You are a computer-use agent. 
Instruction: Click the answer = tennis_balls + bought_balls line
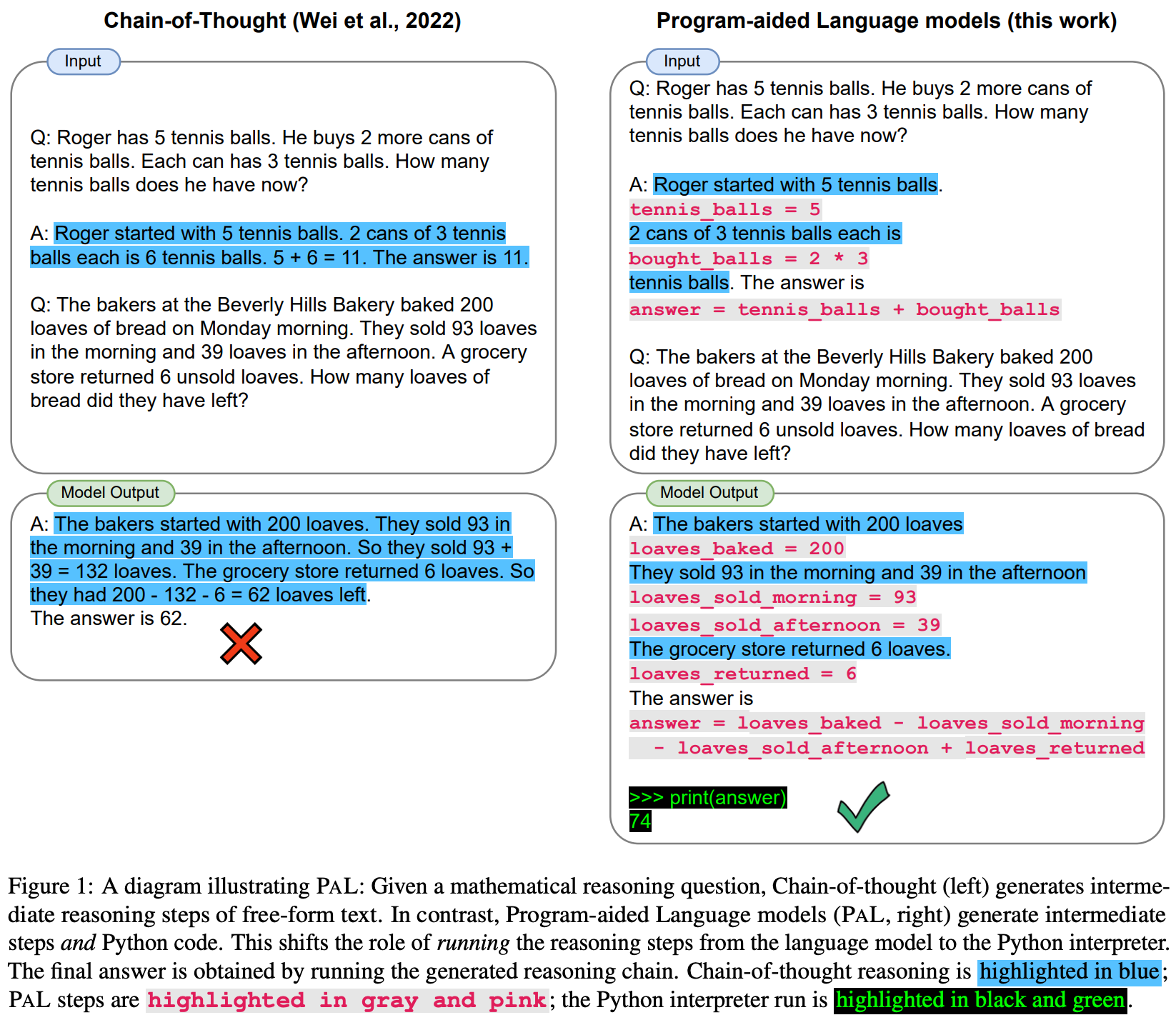844,309
